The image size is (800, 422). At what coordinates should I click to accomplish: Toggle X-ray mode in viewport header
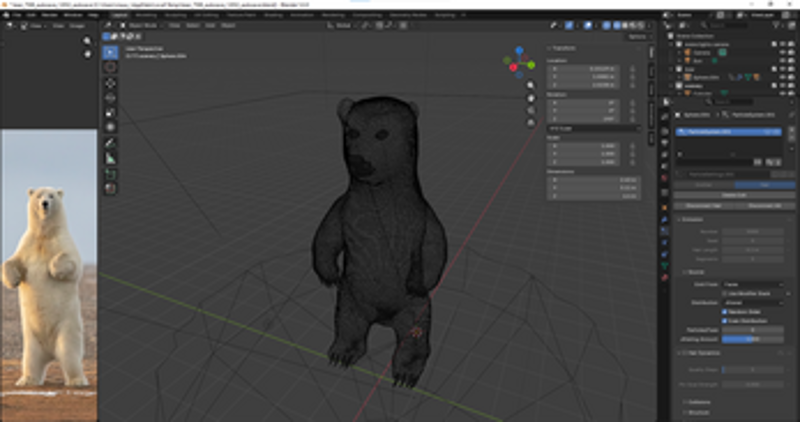click(x=606, y=26)
